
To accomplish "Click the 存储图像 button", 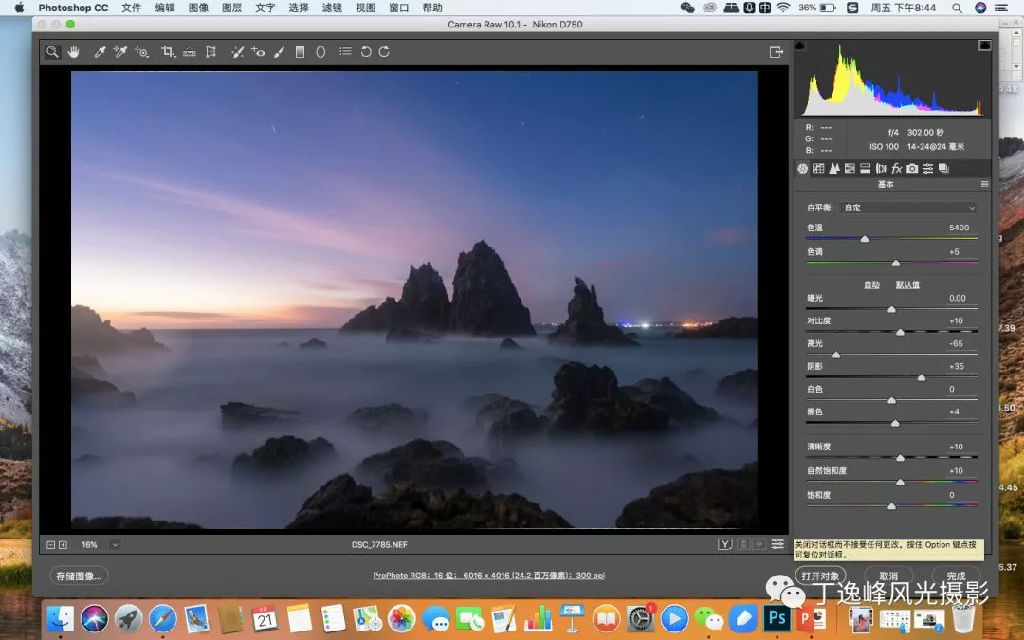I will tap(79, 576).
